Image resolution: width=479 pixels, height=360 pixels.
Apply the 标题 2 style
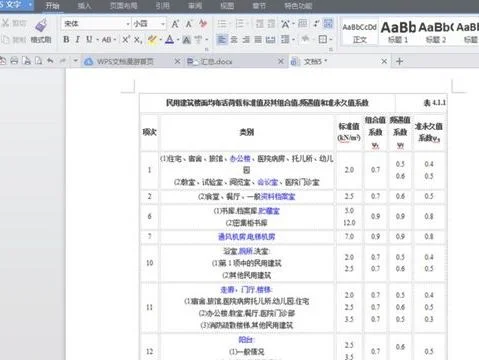(x=436, y=32)
